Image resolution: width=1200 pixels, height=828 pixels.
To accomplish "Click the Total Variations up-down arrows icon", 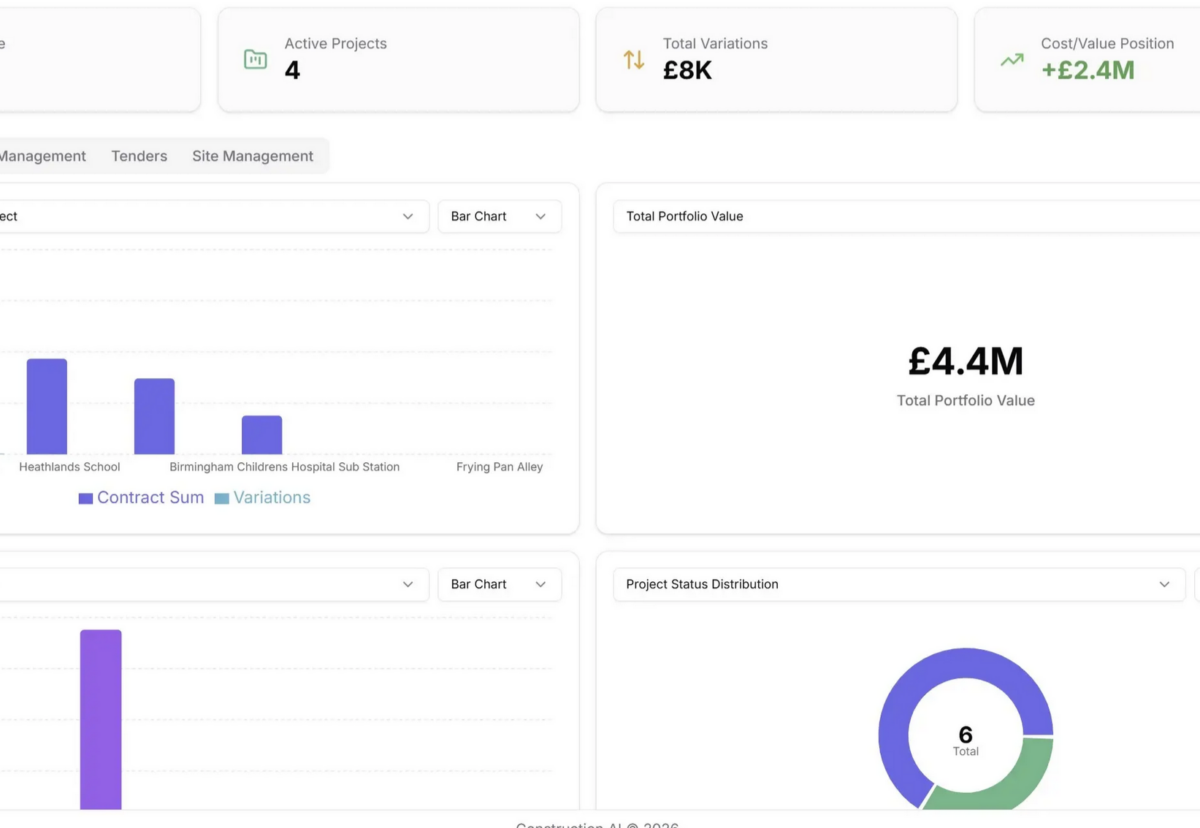I will [634, 60].
